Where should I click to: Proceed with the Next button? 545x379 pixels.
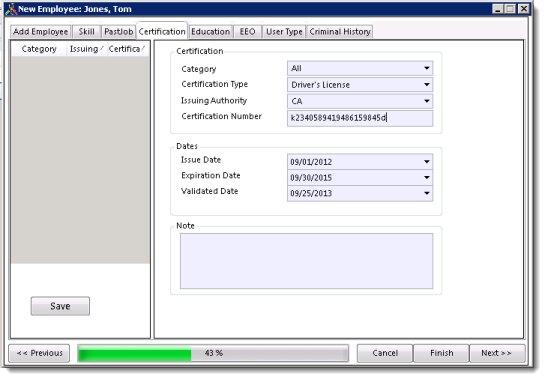coord(497,353)
